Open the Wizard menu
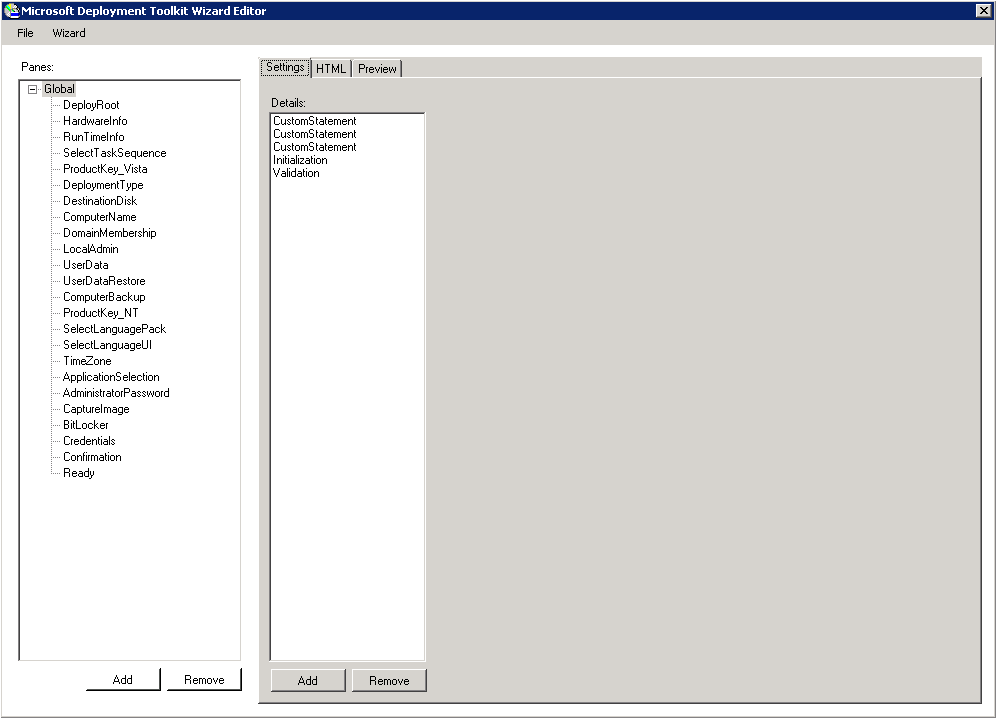 pos(68,33)
